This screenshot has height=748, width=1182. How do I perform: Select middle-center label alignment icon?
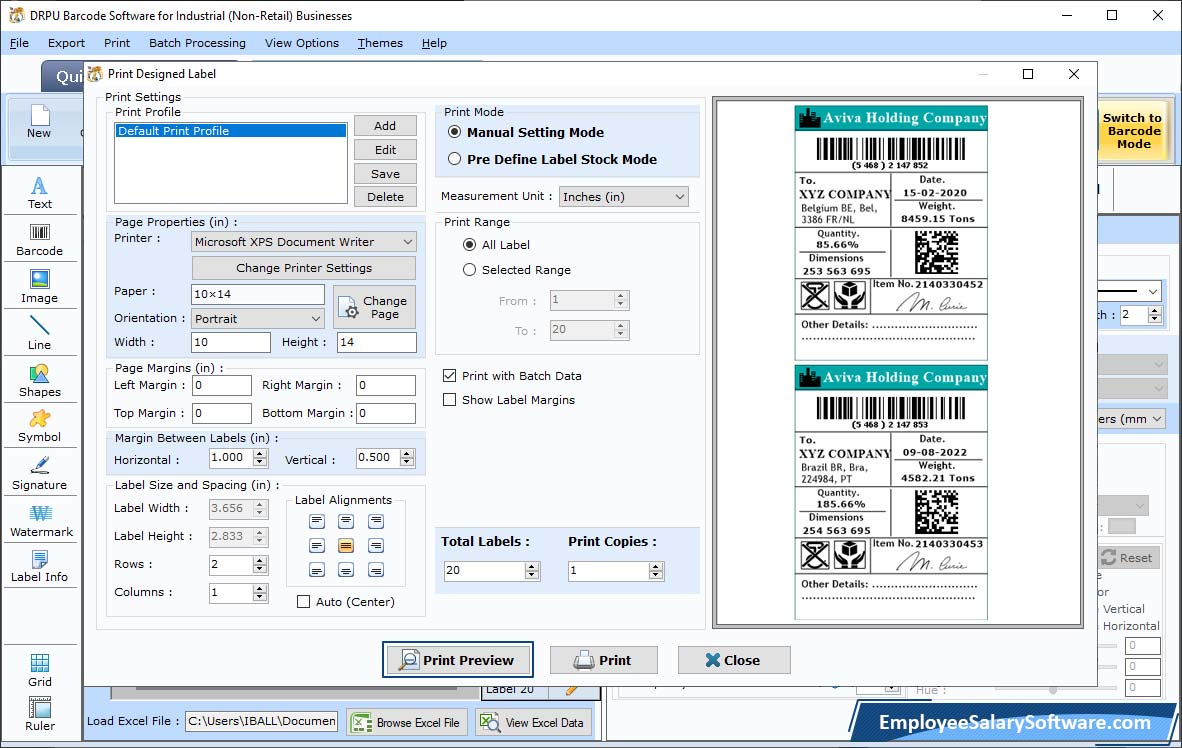[346, 545]
